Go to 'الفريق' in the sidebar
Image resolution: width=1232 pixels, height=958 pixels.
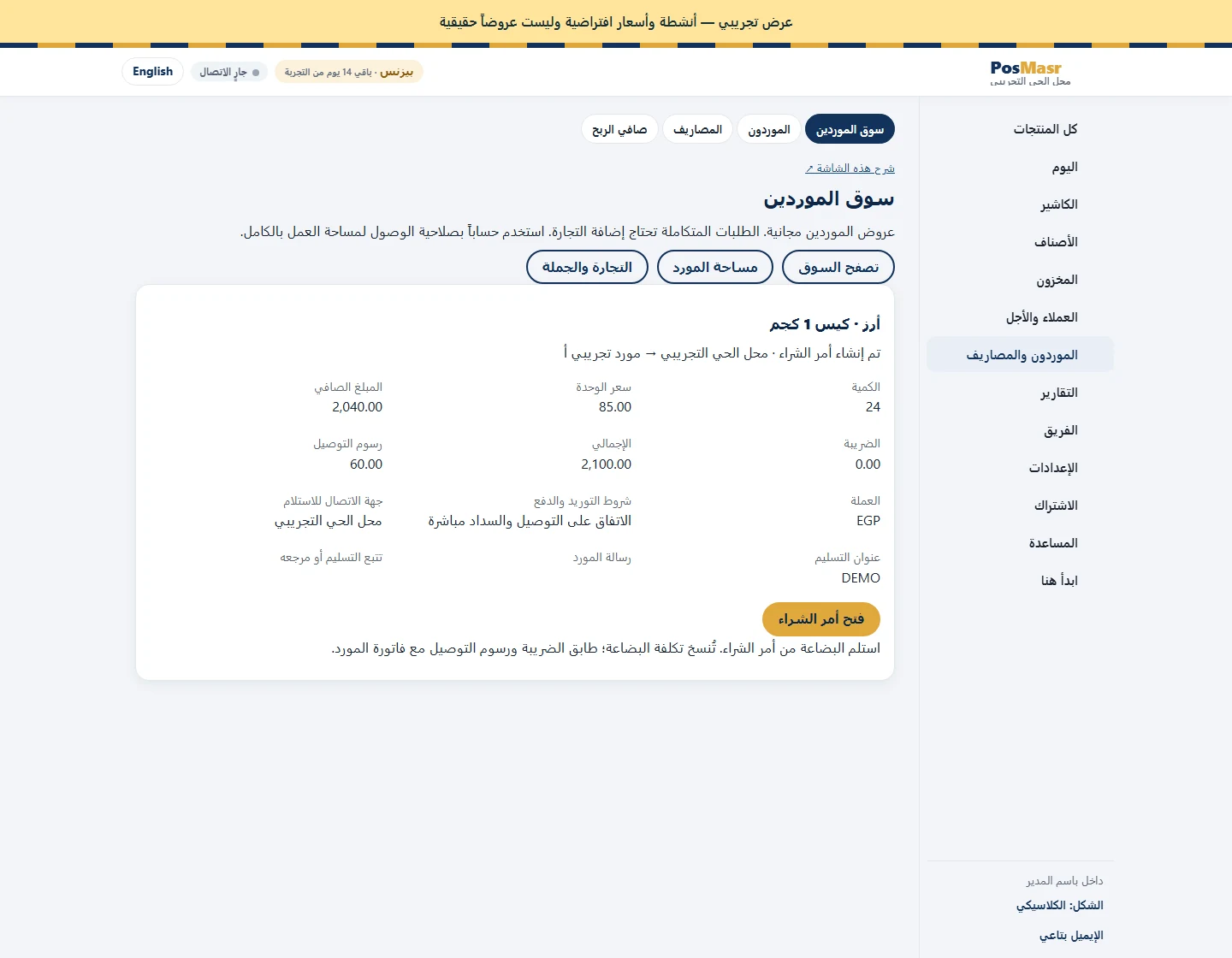[1020, 430]
